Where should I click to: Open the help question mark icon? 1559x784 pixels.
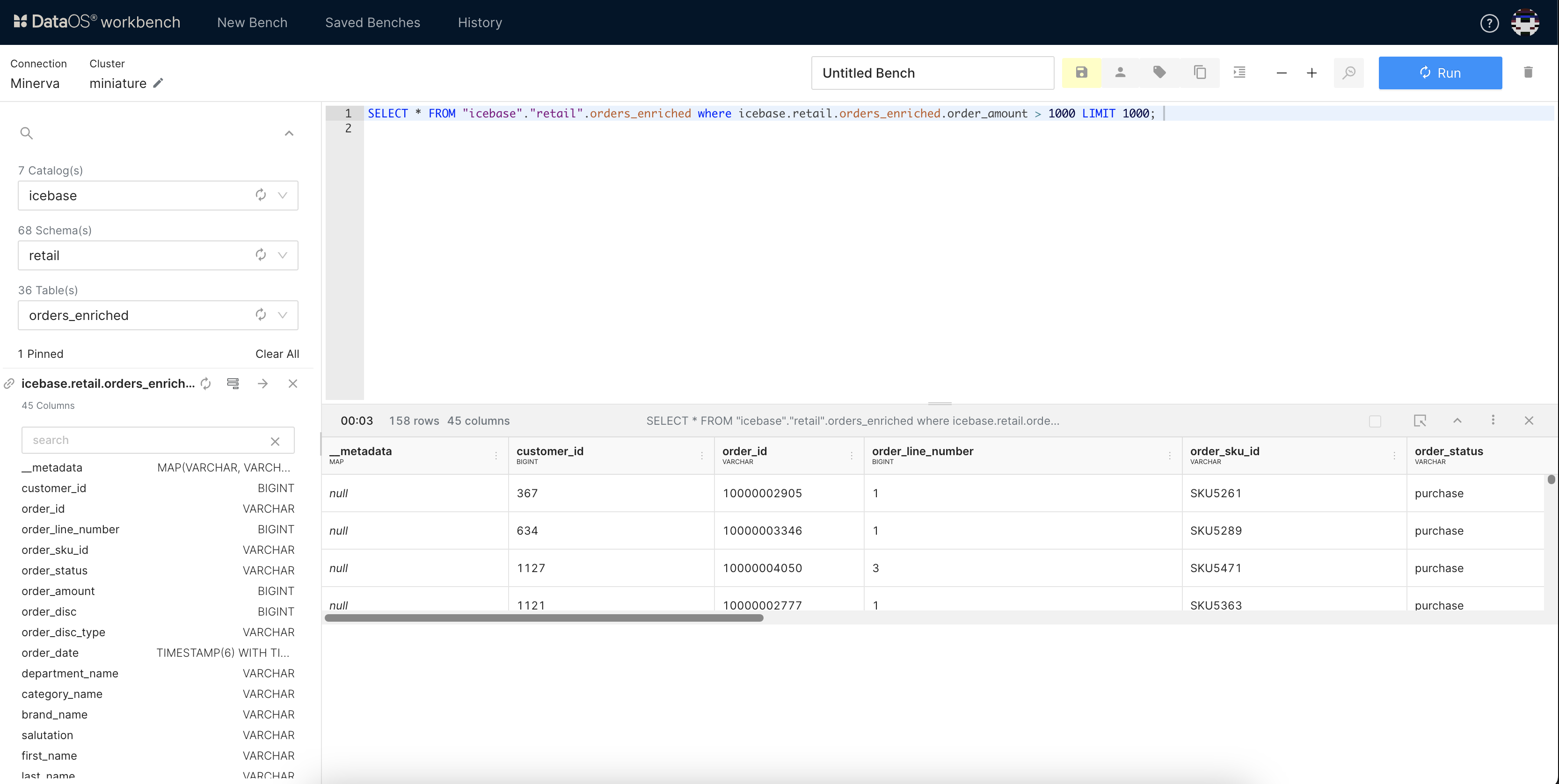point(1489,23)
